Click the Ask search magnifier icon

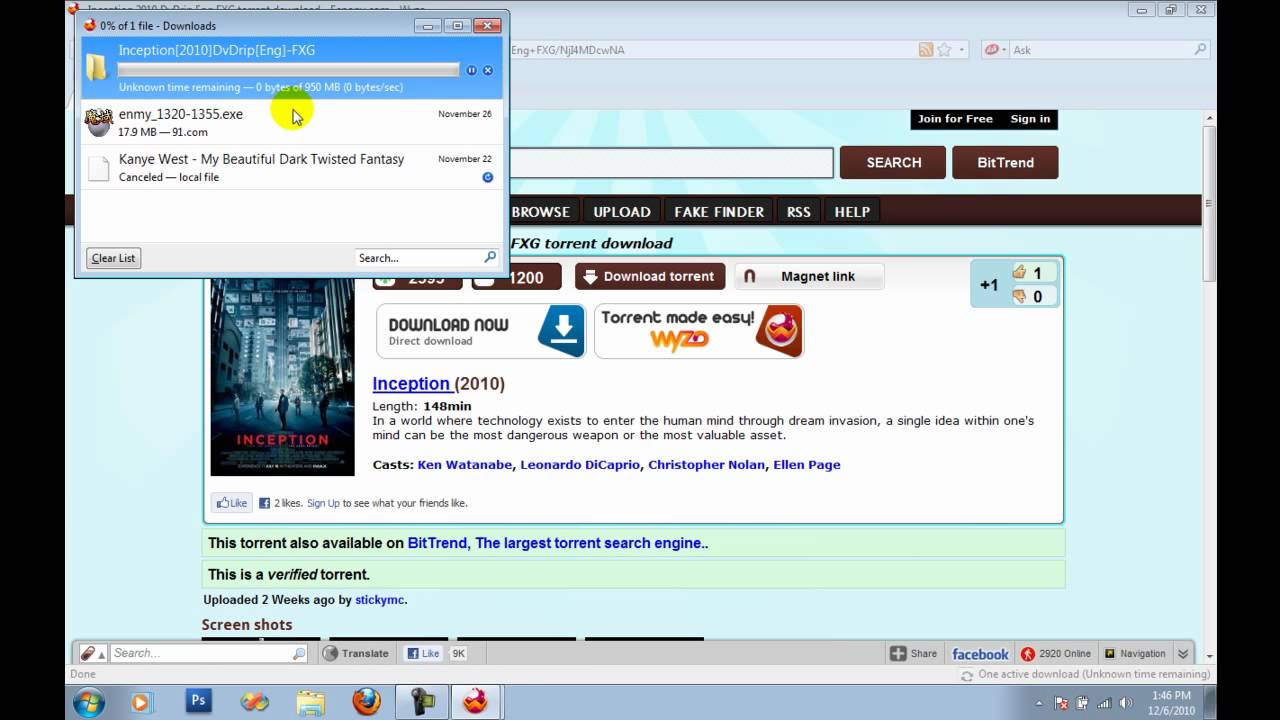1200,49
